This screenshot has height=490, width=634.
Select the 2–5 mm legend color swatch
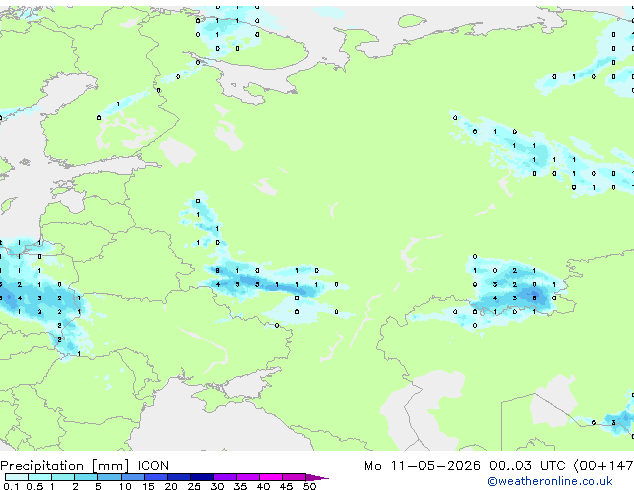(86, 477)
